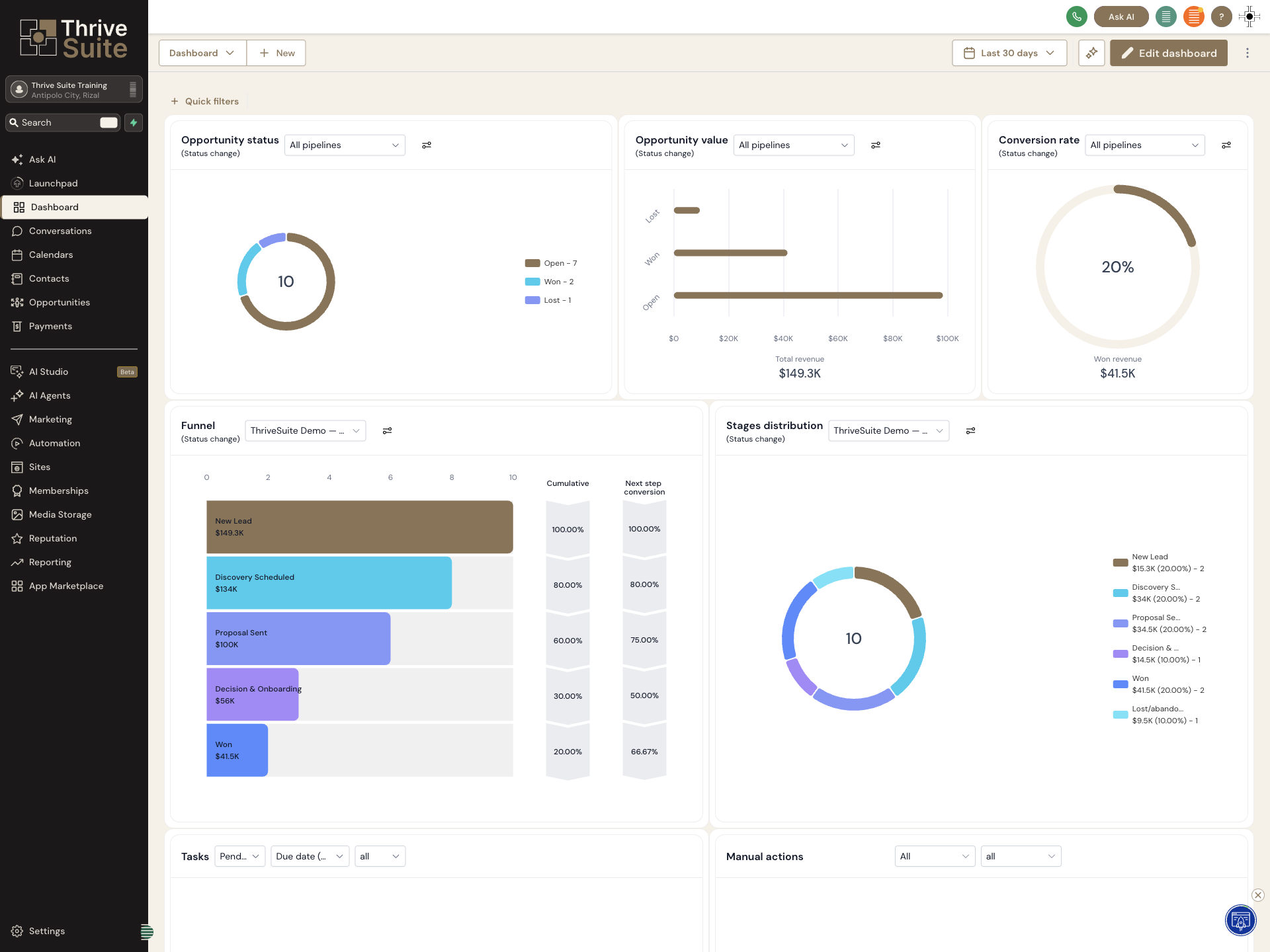
Task: Open Conversion rate filter settings icon
Action: (x=1226, y=145)
